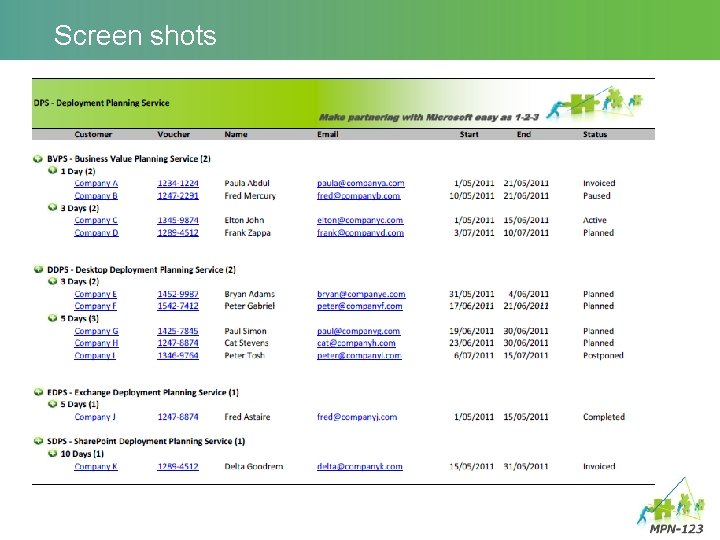Viewport: 720px width, 540px height.
Task: Open the Company J customer link
Action: pyautogui.click(x=95, y=417)
